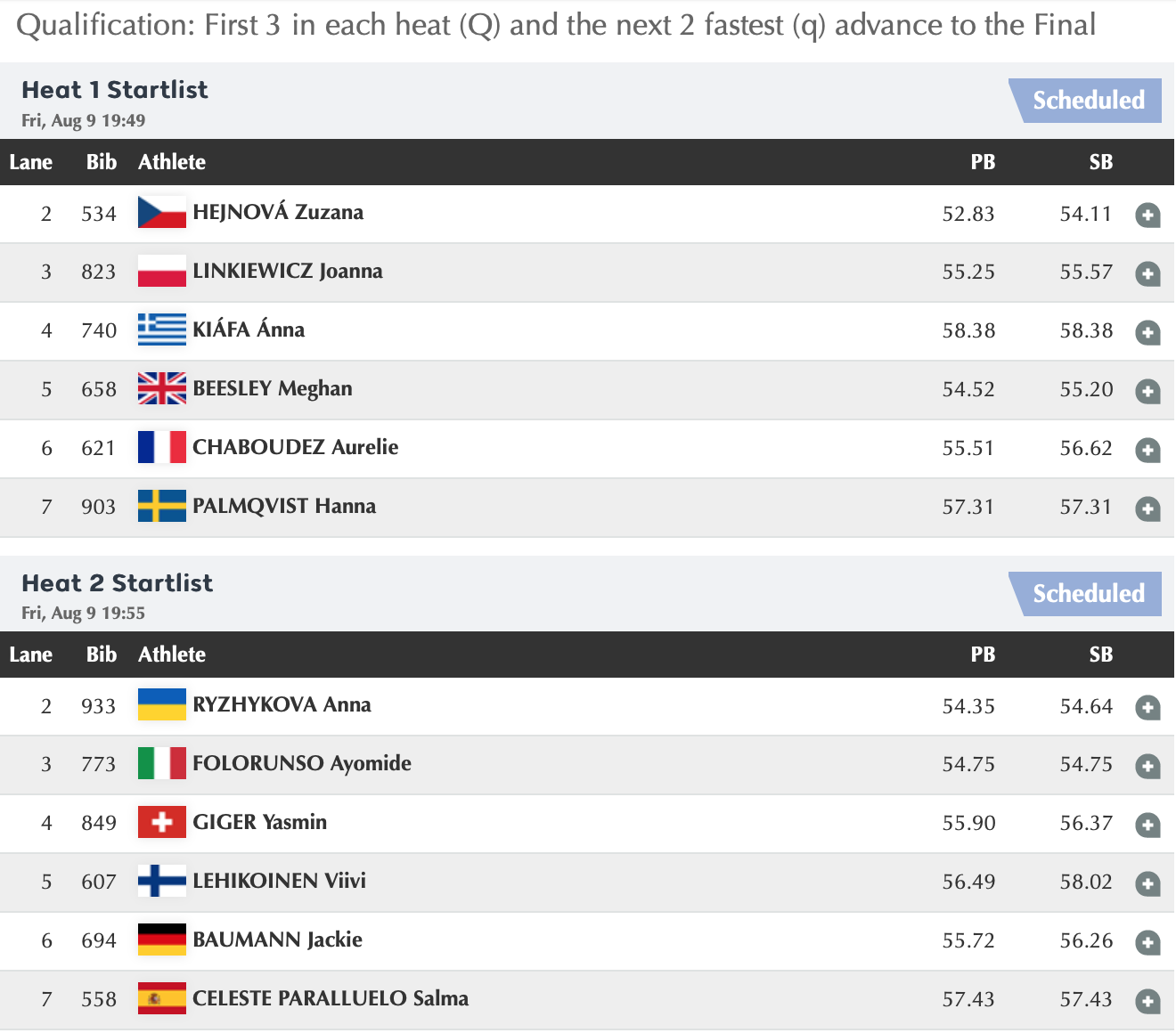Click the Heat 1 Scheduled status badge
Screen dimensions: 1176x1033
pos(1088,101)
